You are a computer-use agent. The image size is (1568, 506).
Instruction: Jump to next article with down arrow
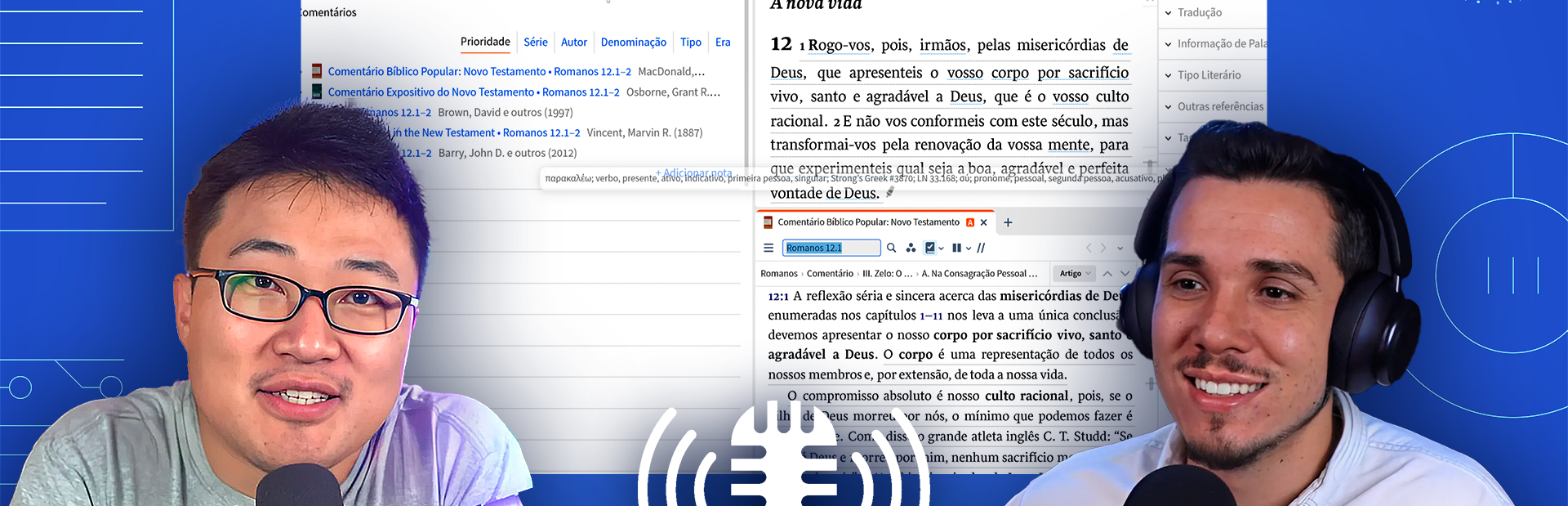tap(1125, 273)
